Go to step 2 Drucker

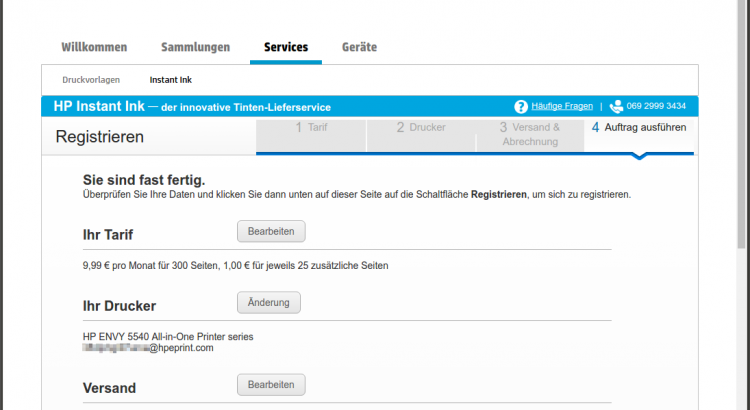pos(421,135)
